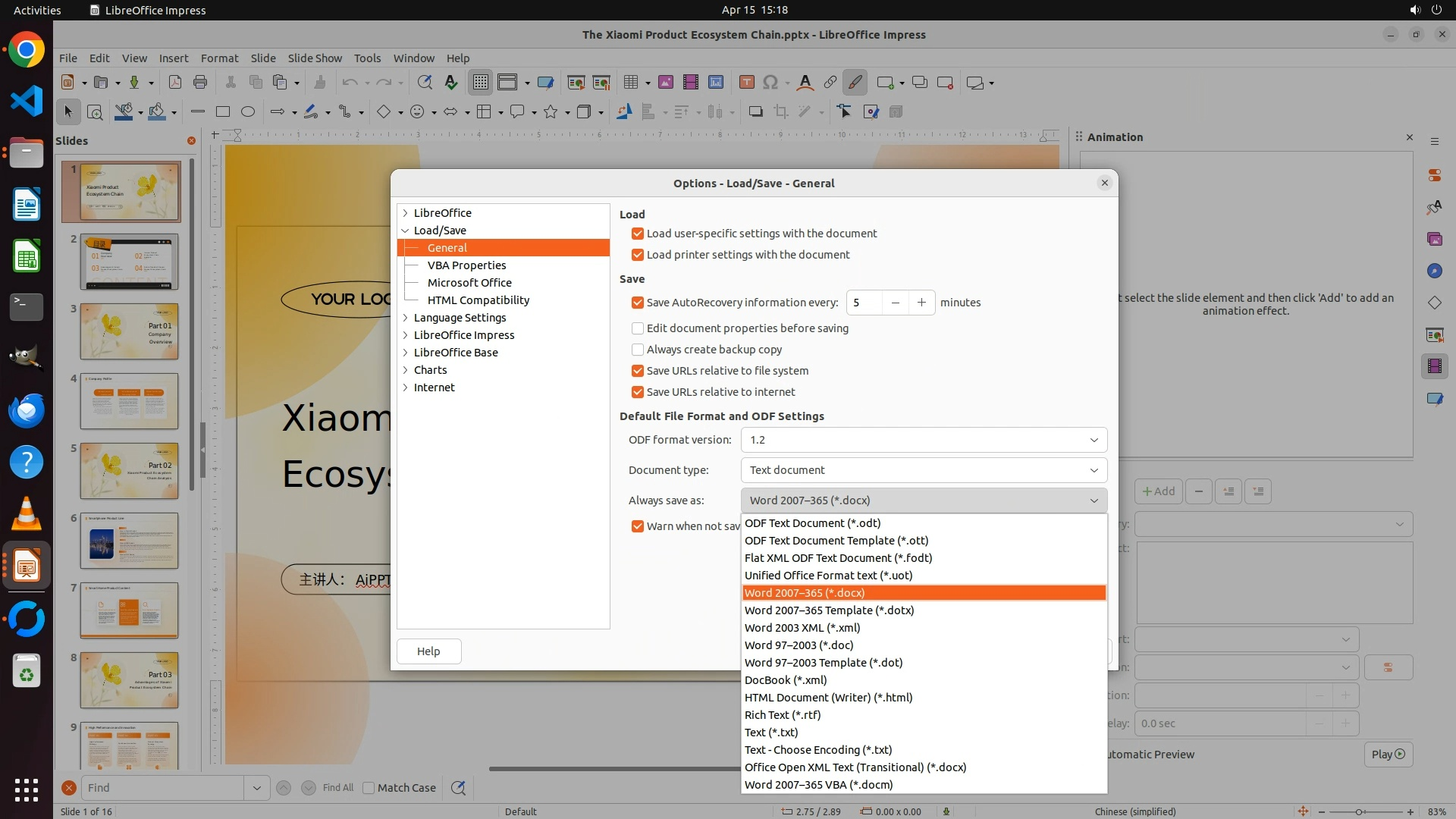Uncheck Load printer settings with the document

coord(638,255)
